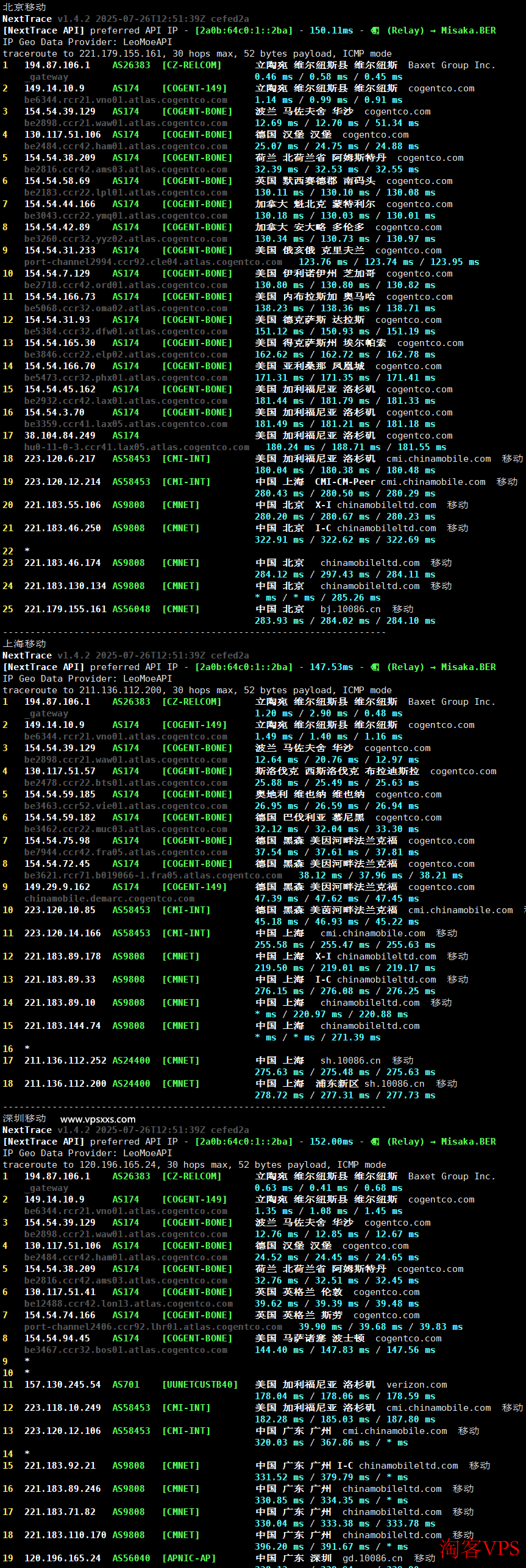526x1568 pixels.
Task: Click the bj.10086.cn domain
Action: click(350, 609)
